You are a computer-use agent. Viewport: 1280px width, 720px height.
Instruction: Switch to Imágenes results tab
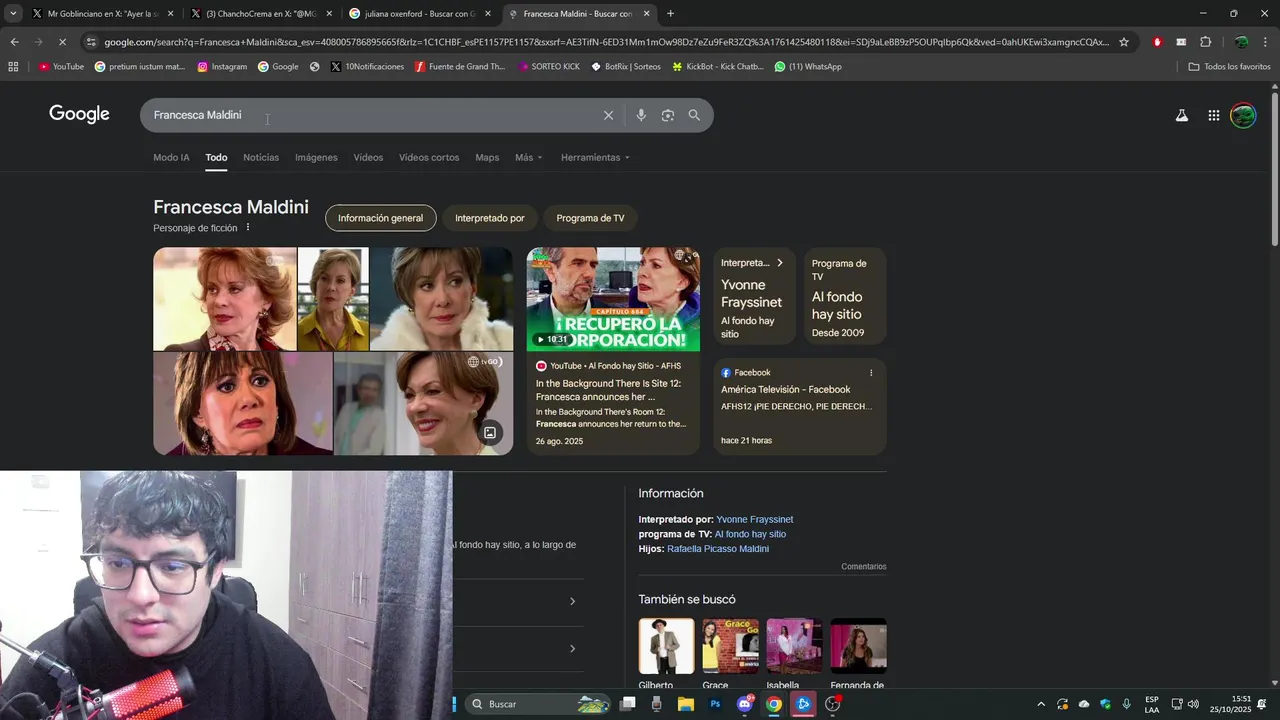(x=316, y=158)
